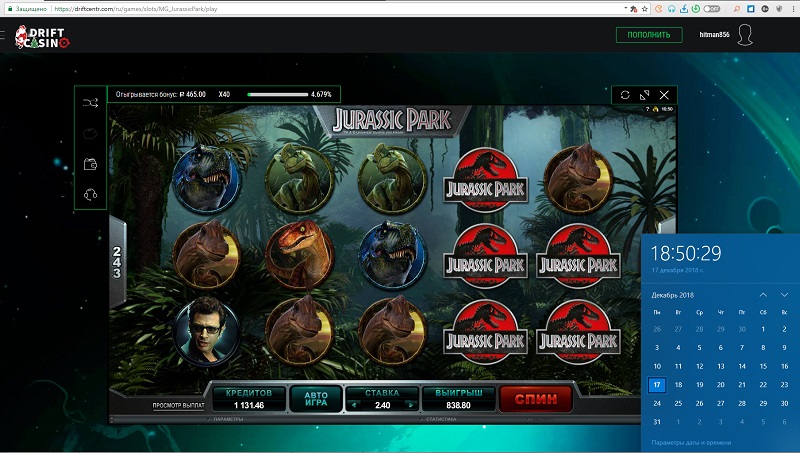Viewport: 800px width, 453px height.
Task: Click the headphones browser extension icon
Action: (x=671, y=9)
